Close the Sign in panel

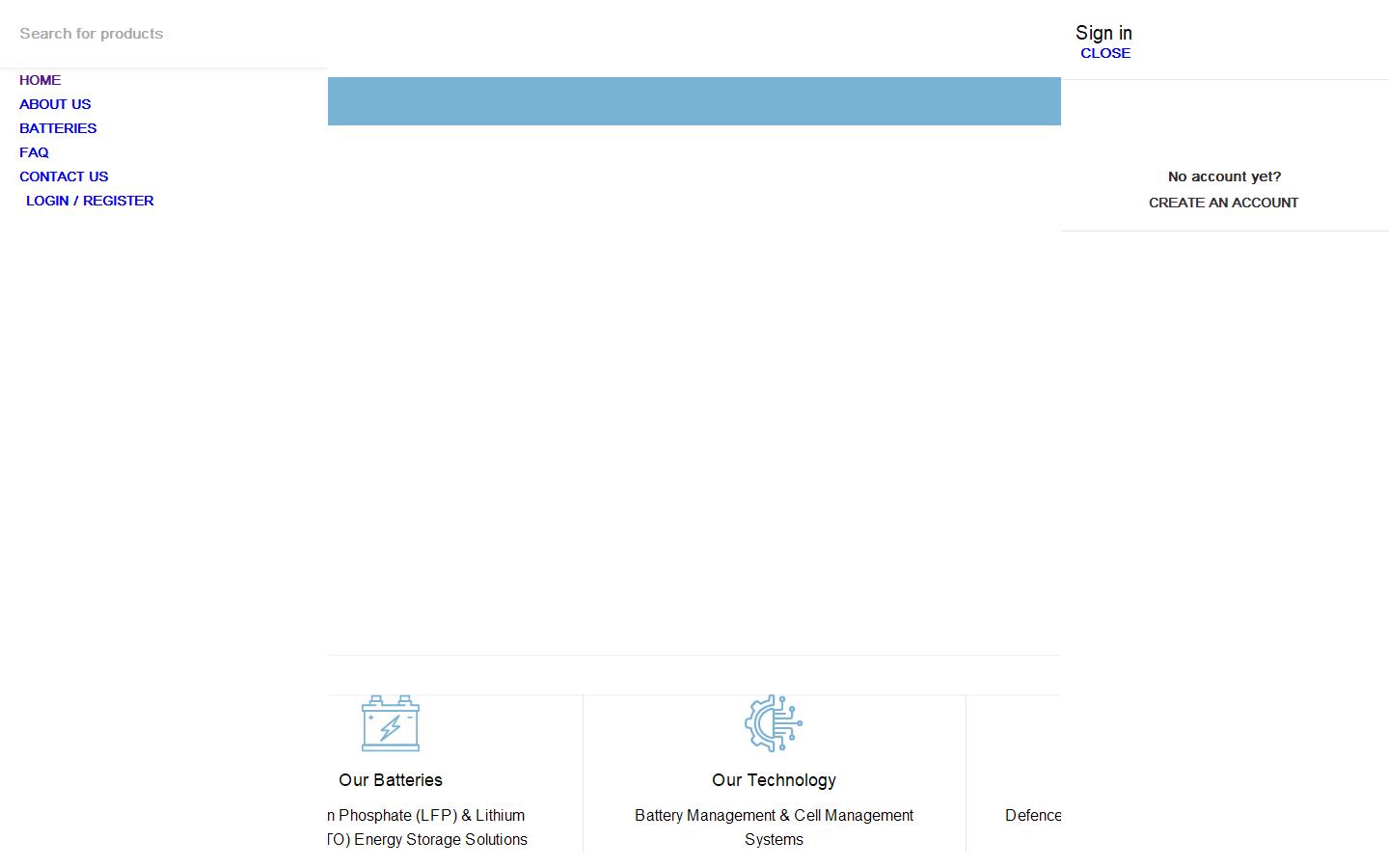[1105, 53]
